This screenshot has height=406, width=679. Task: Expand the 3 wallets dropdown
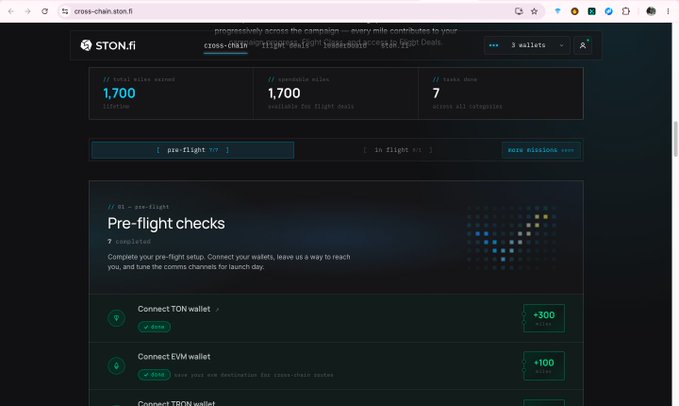(x=527, y=45)
